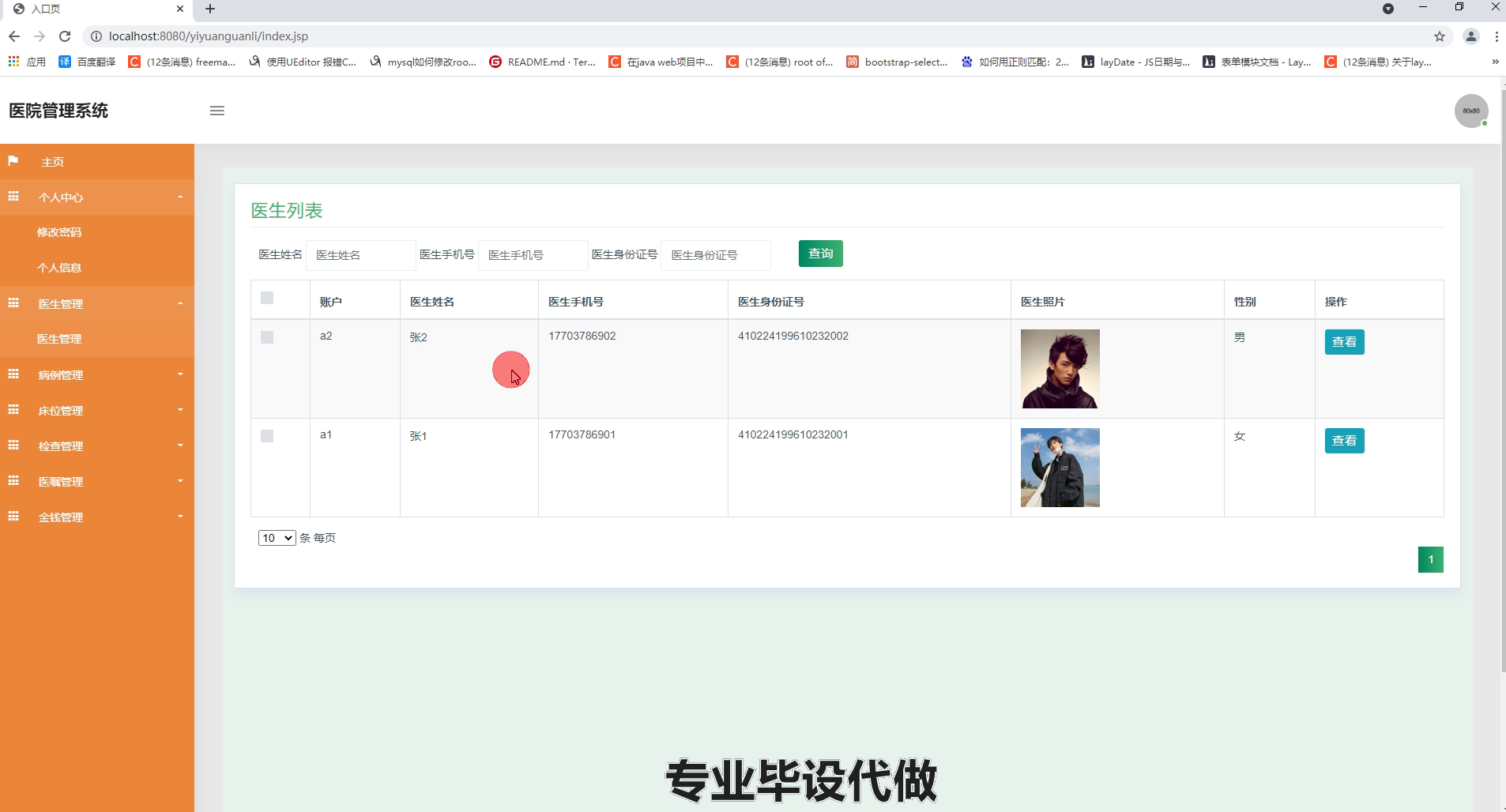
Task: Click the grid icon beside 医生管理 parent menu
Action: (13, 303)
